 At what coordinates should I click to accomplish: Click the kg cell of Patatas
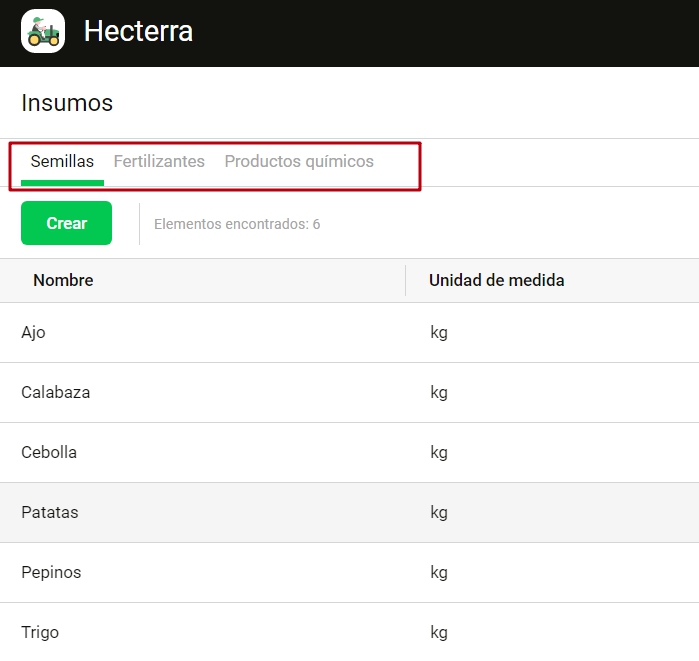(439, 513)
